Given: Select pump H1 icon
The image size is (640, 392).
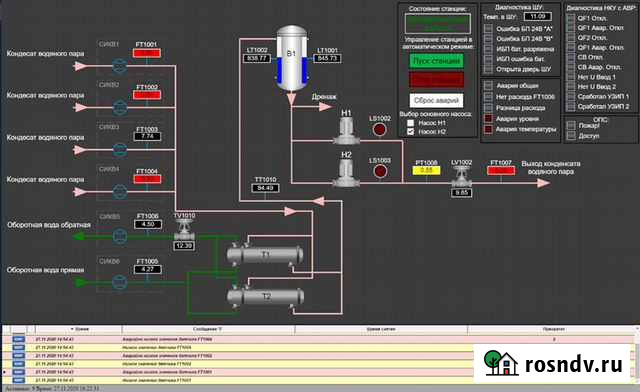Looking at the screenshot, I should tap(346, 131).
